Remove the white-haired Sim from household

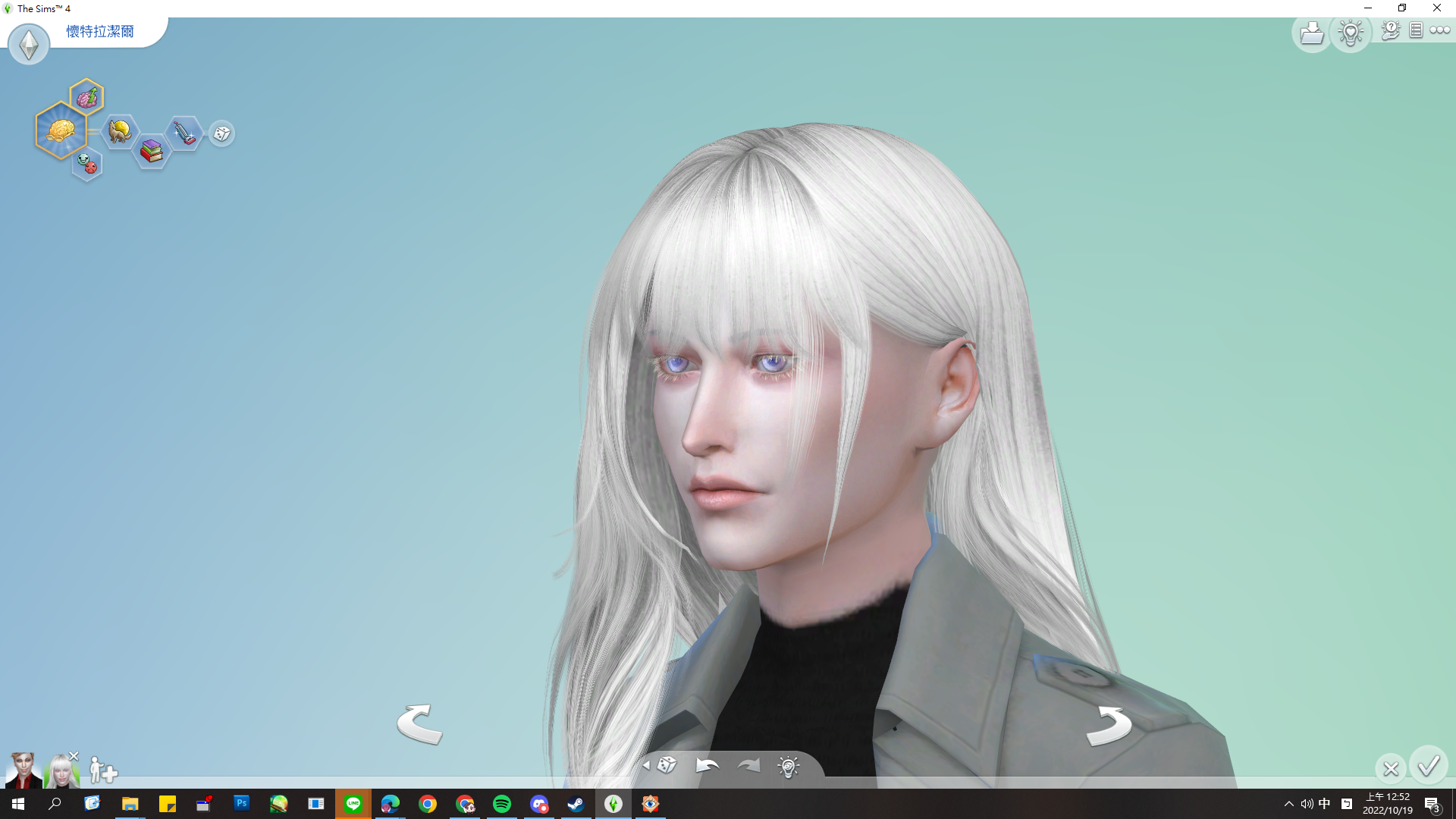pos(74,756)
